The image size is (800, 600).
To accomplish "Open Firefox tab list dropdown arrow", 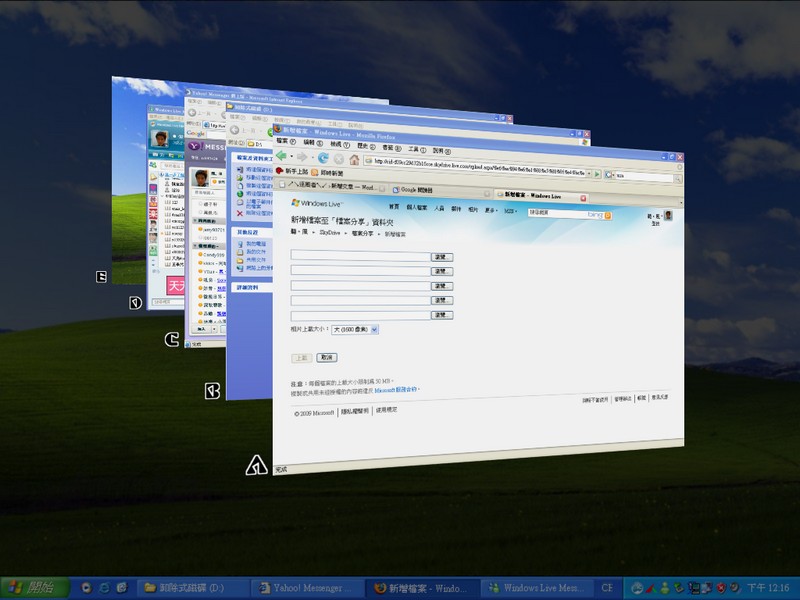I will (x=681, y=203).
